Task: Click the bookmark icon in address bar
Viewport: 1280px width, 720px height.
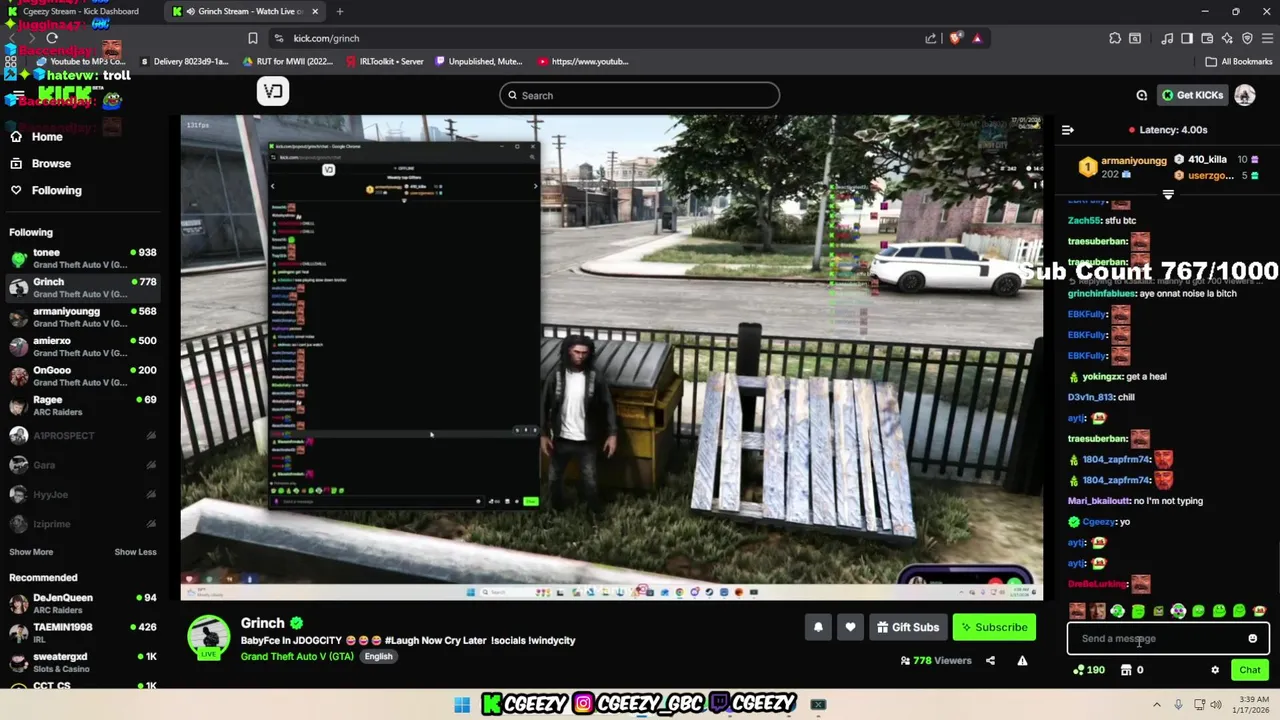Action: 253,38
